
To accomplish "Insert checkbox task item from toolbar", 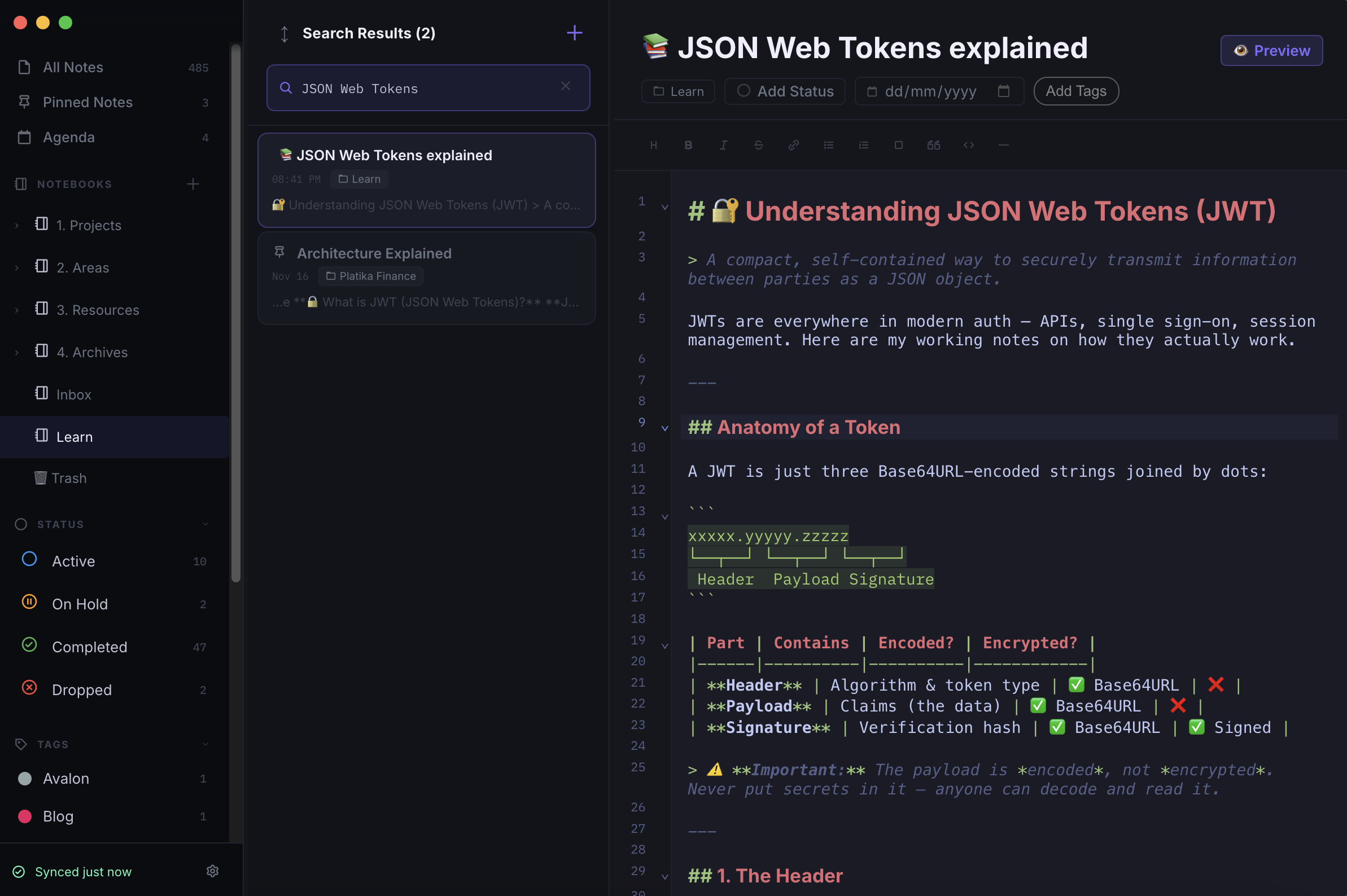I will pos(899,145).
